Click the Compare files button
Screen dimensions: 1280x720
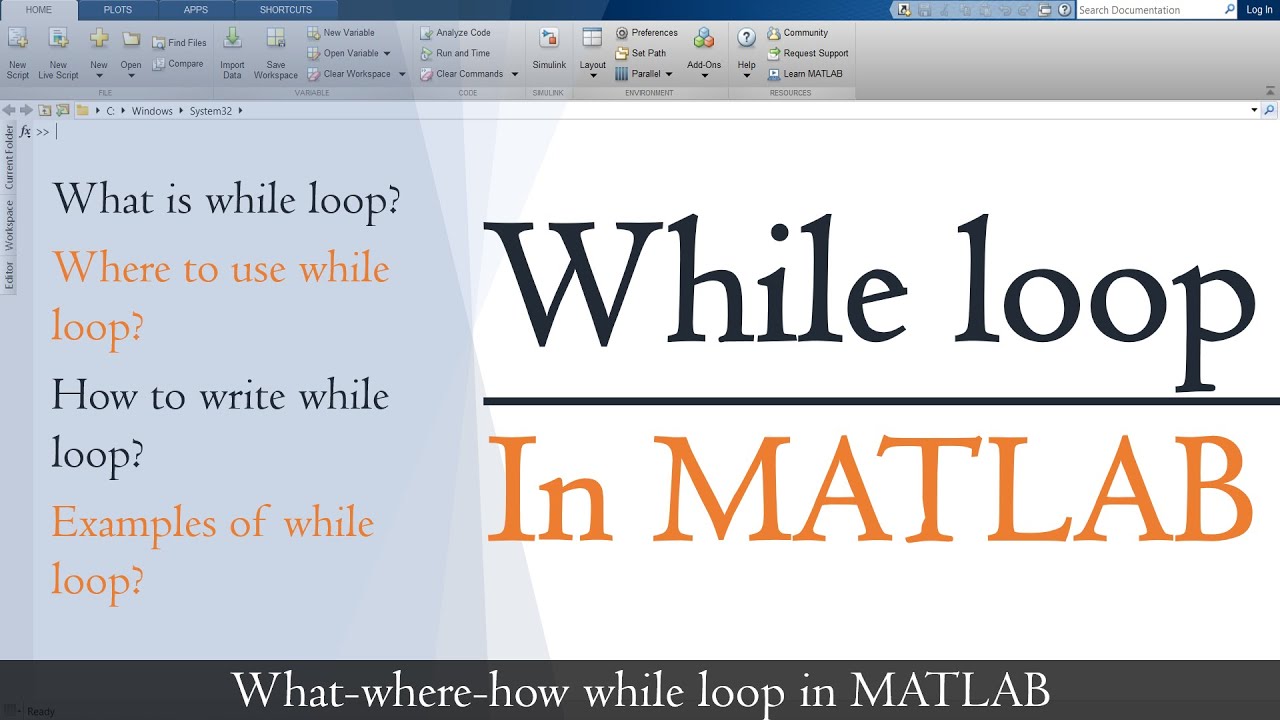pyautogui.click(x=178, y=64)
